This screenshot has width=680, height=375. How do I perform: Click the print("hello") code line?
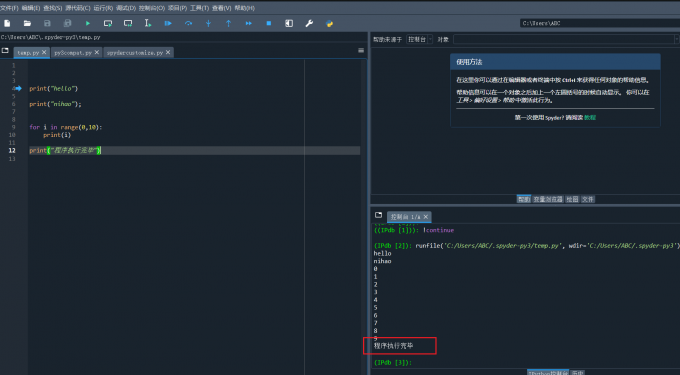[x=53, y=88]
